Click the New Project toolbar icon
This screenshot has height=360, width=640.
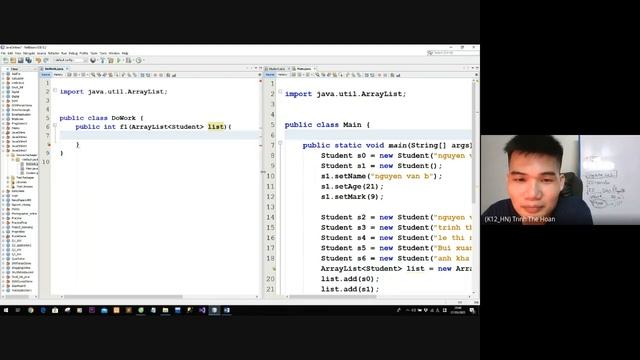(x=13, y=60)
